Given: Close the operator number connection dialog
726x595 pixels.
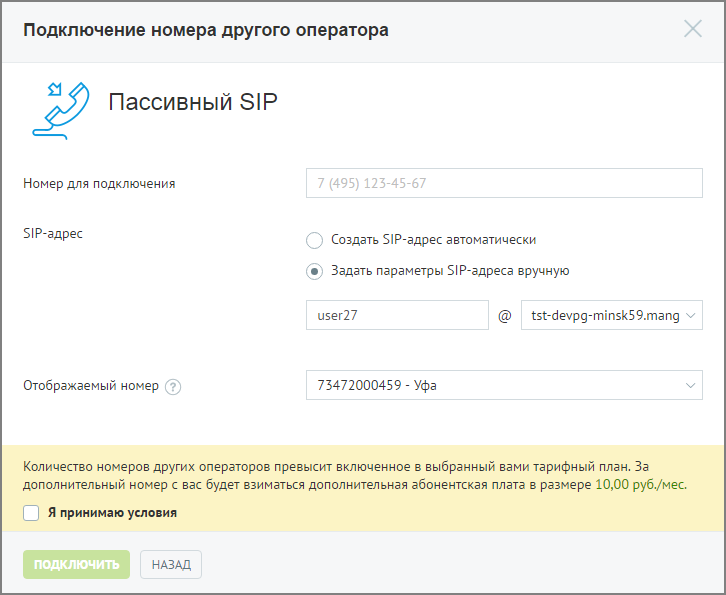Looking at the screenshot, I should [693, 29].
